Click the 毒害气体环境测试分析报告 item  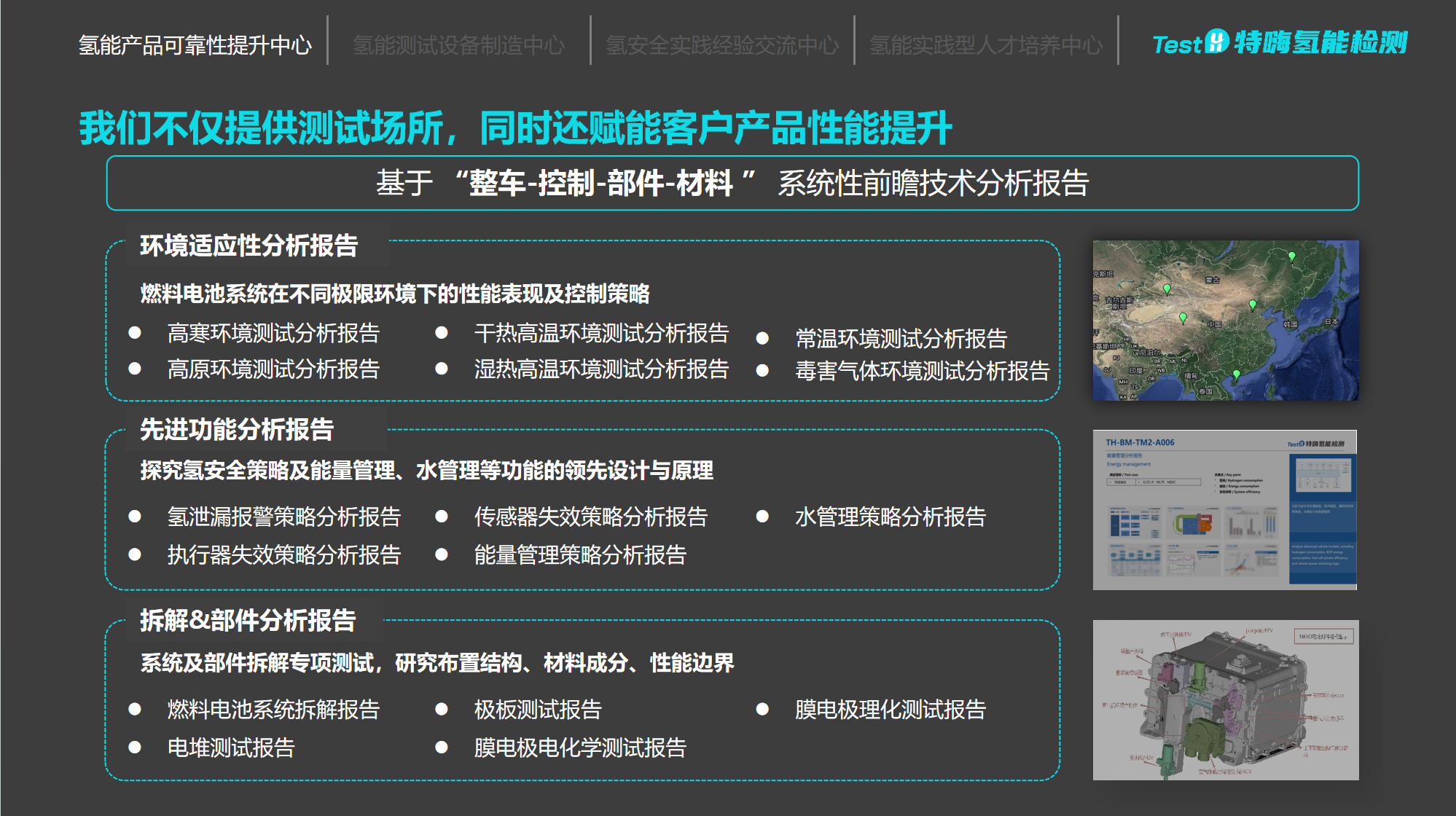point(921,371)
